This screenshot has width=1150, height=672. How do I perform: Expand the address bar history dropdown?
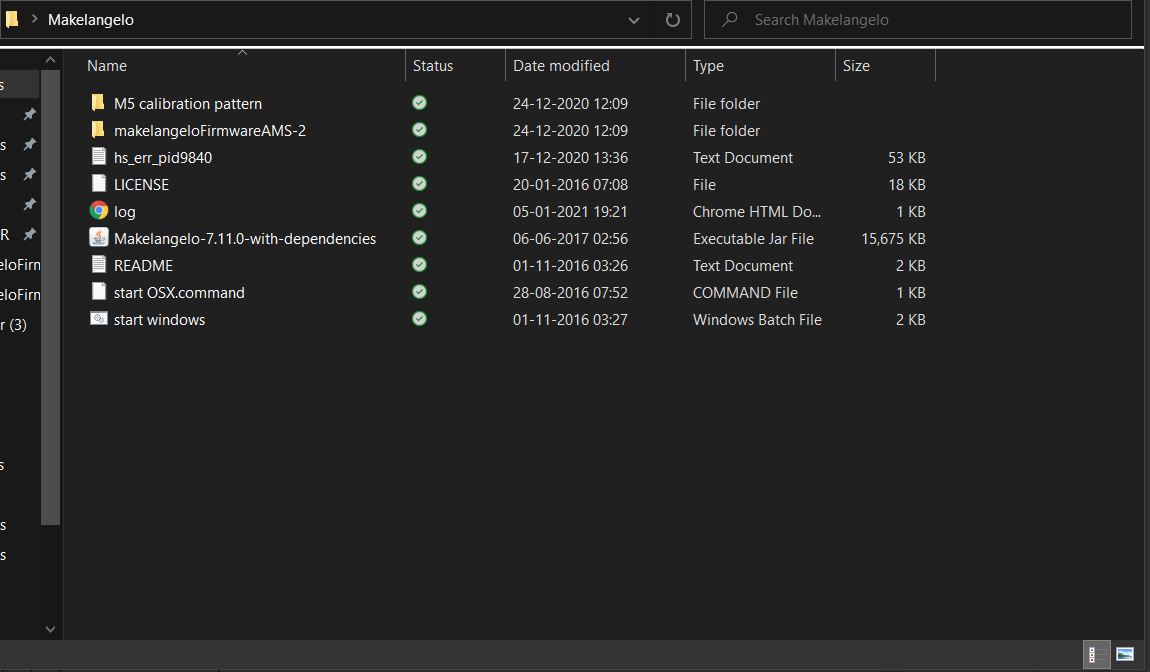tap(634, 20)
